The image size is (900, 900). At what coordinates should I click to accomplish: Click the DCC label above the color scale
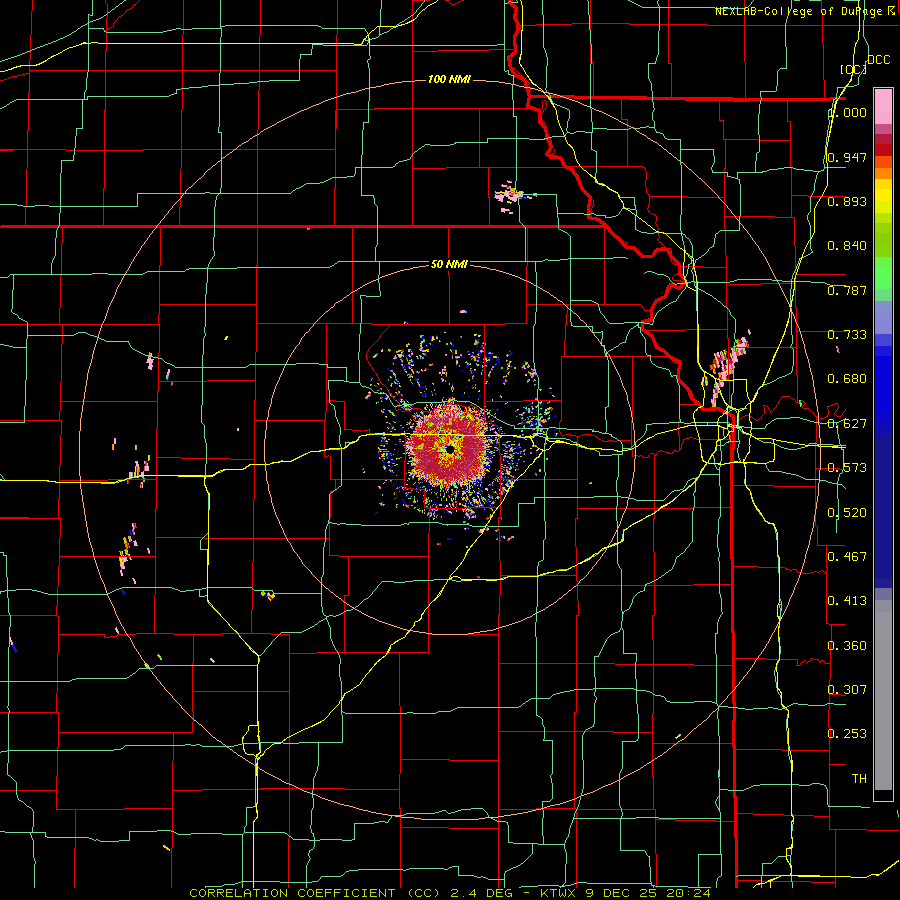click(x=879, y=60)
